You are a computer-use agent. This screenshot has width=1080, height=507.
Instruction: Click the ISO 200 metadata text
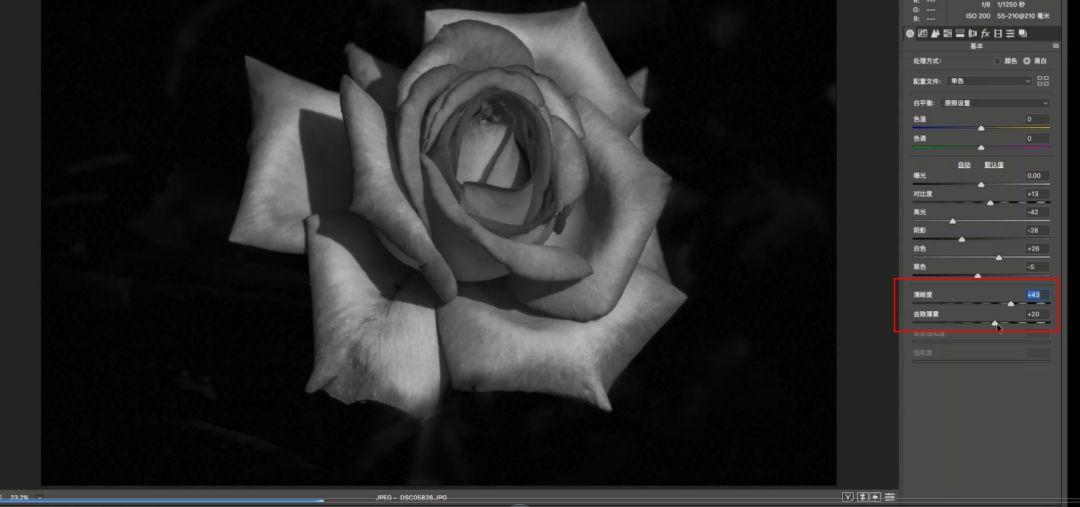[978, 16]
